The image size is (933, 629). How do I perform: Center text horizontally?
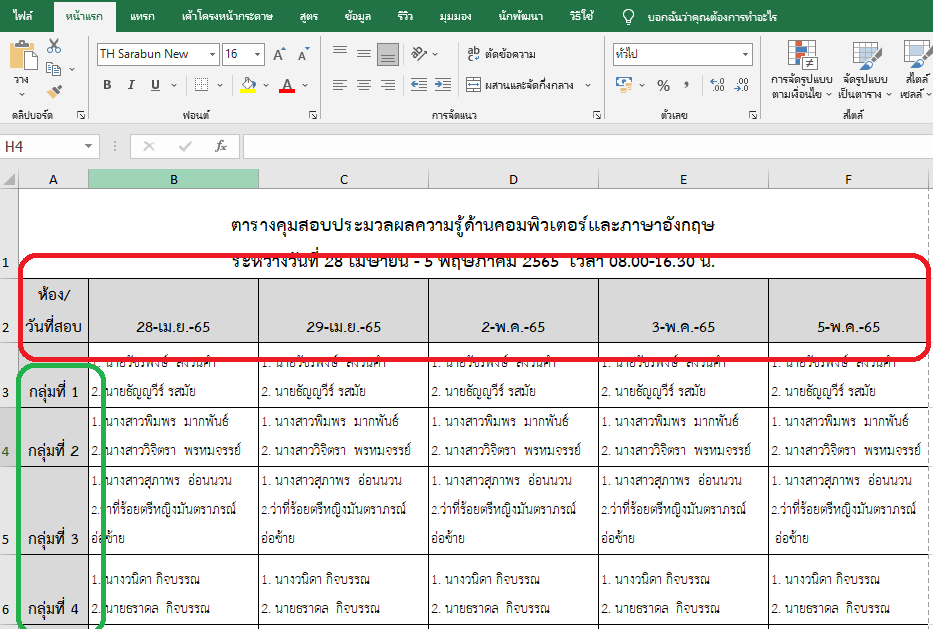(364, 85)
